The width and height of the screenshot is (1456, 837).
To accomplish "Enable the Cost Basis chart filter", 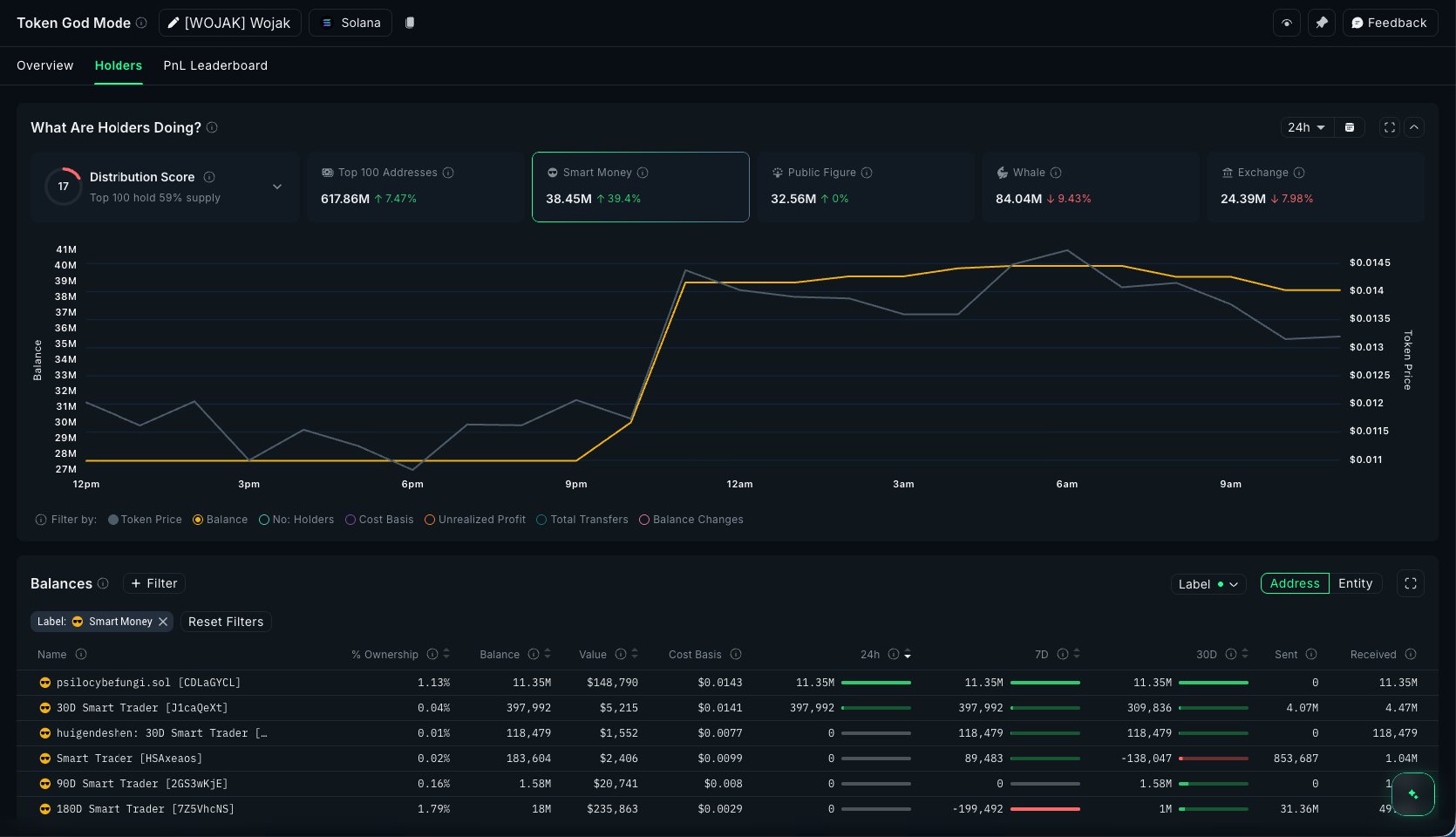I will (350, 520).
